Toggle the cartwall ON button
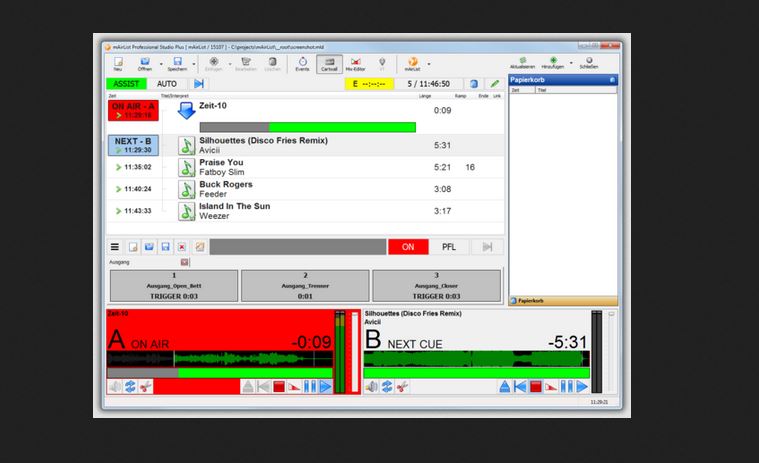 [408, 247]
